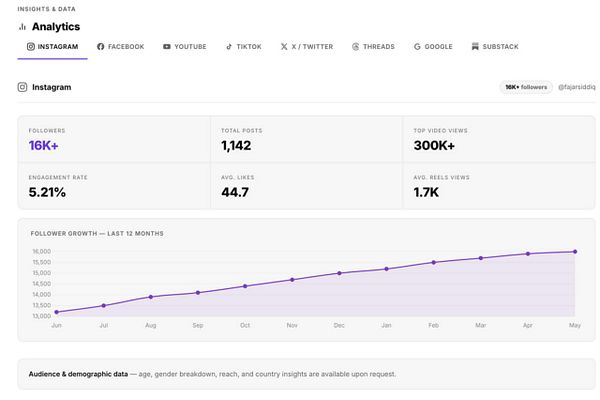
Task: Click the Engagement Rate value 5.21%
Action: [x=47, y=193]
